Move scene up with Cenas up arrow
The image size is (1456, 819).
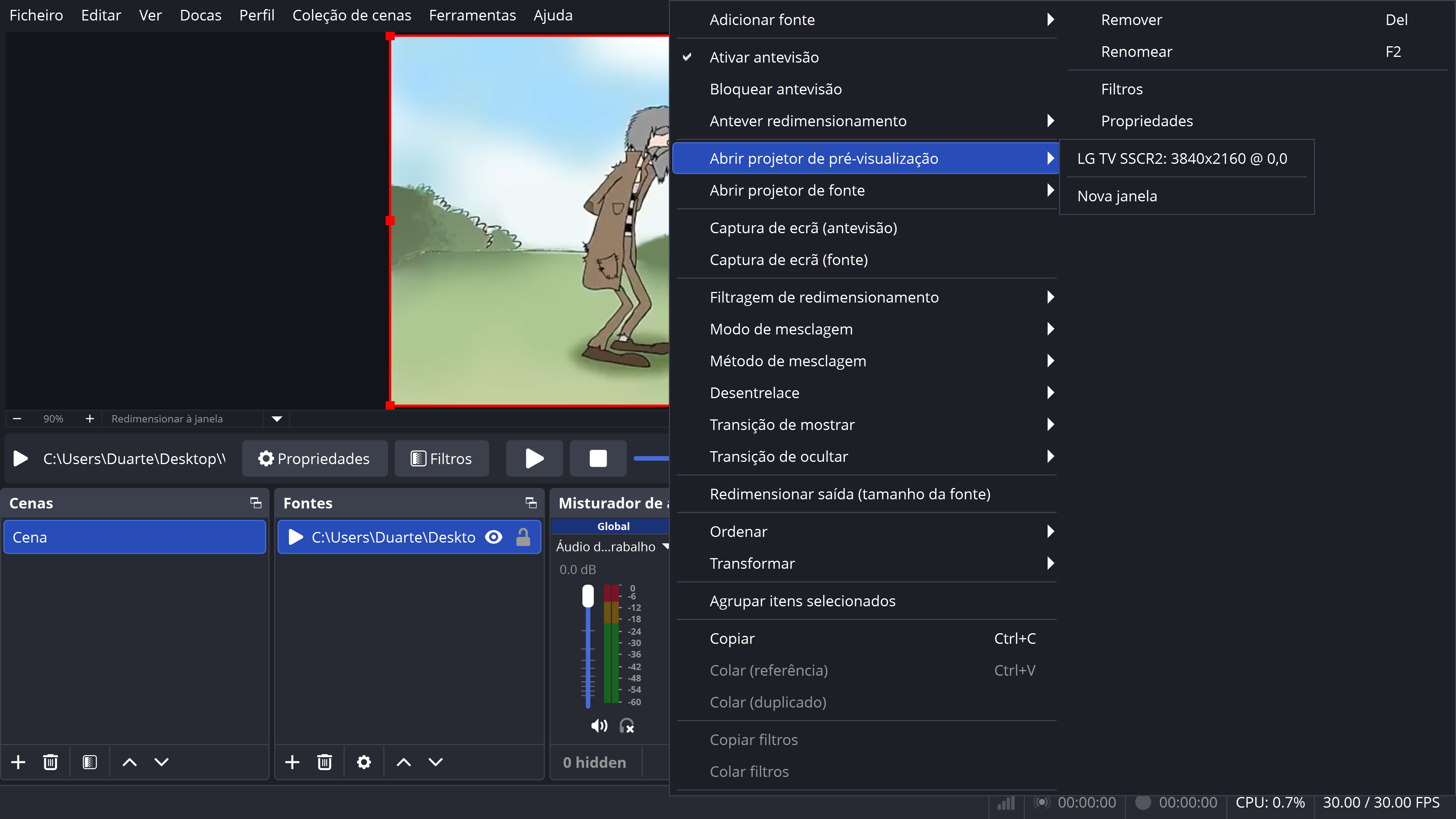(129, 762)
